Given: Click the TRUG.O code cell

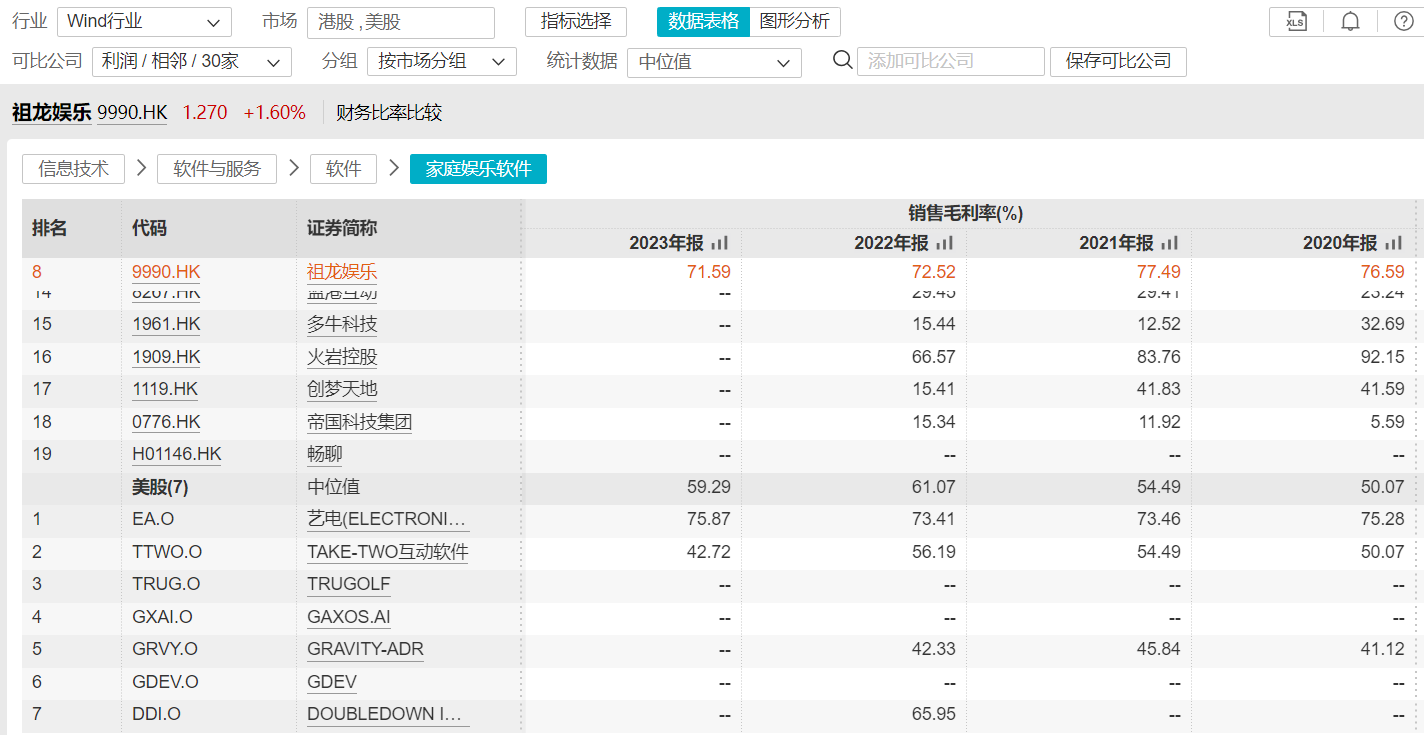Looking at the screenshot, I should click(x=166, y=584).
